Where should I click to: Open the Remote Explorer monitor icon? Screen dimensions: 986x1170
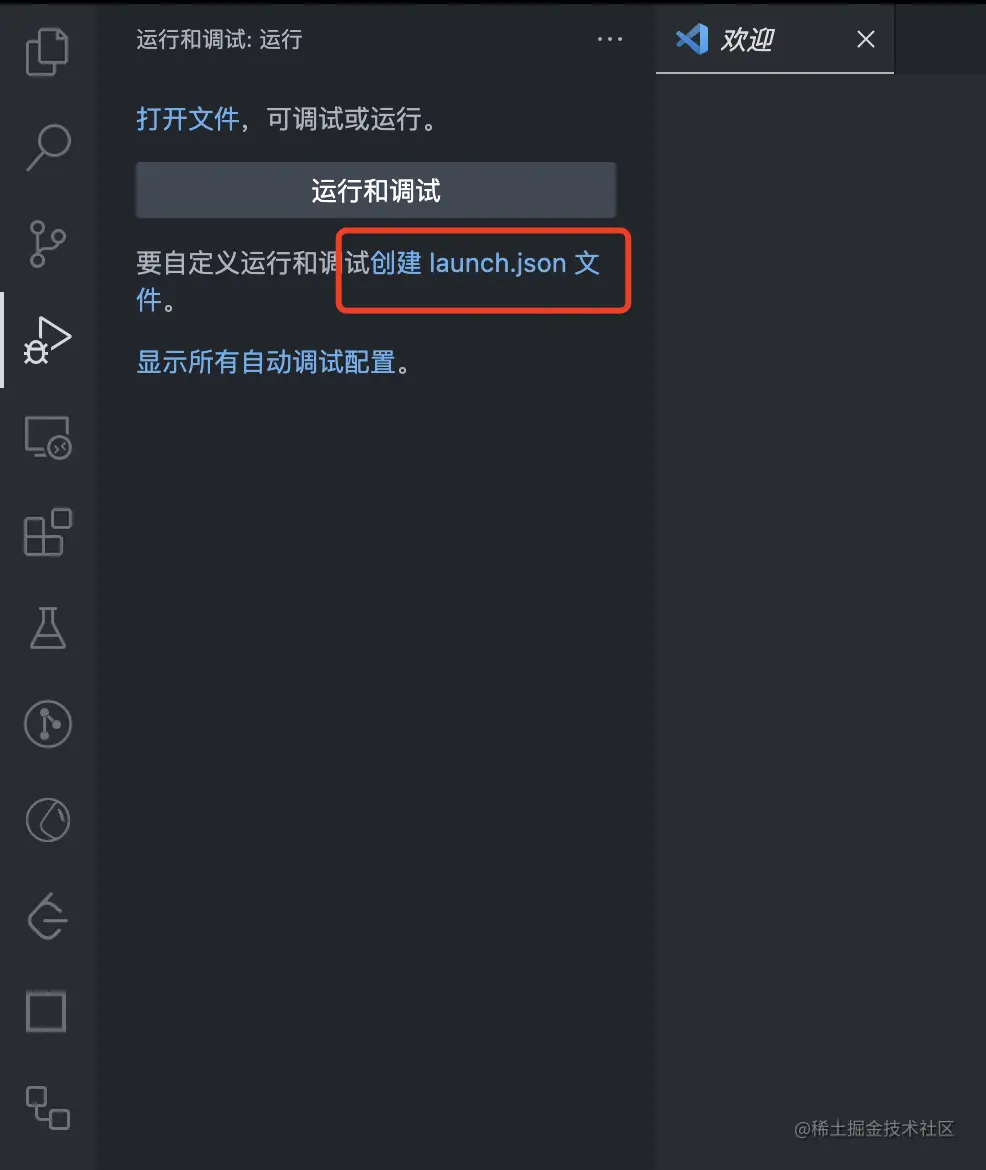click(48, 437)
